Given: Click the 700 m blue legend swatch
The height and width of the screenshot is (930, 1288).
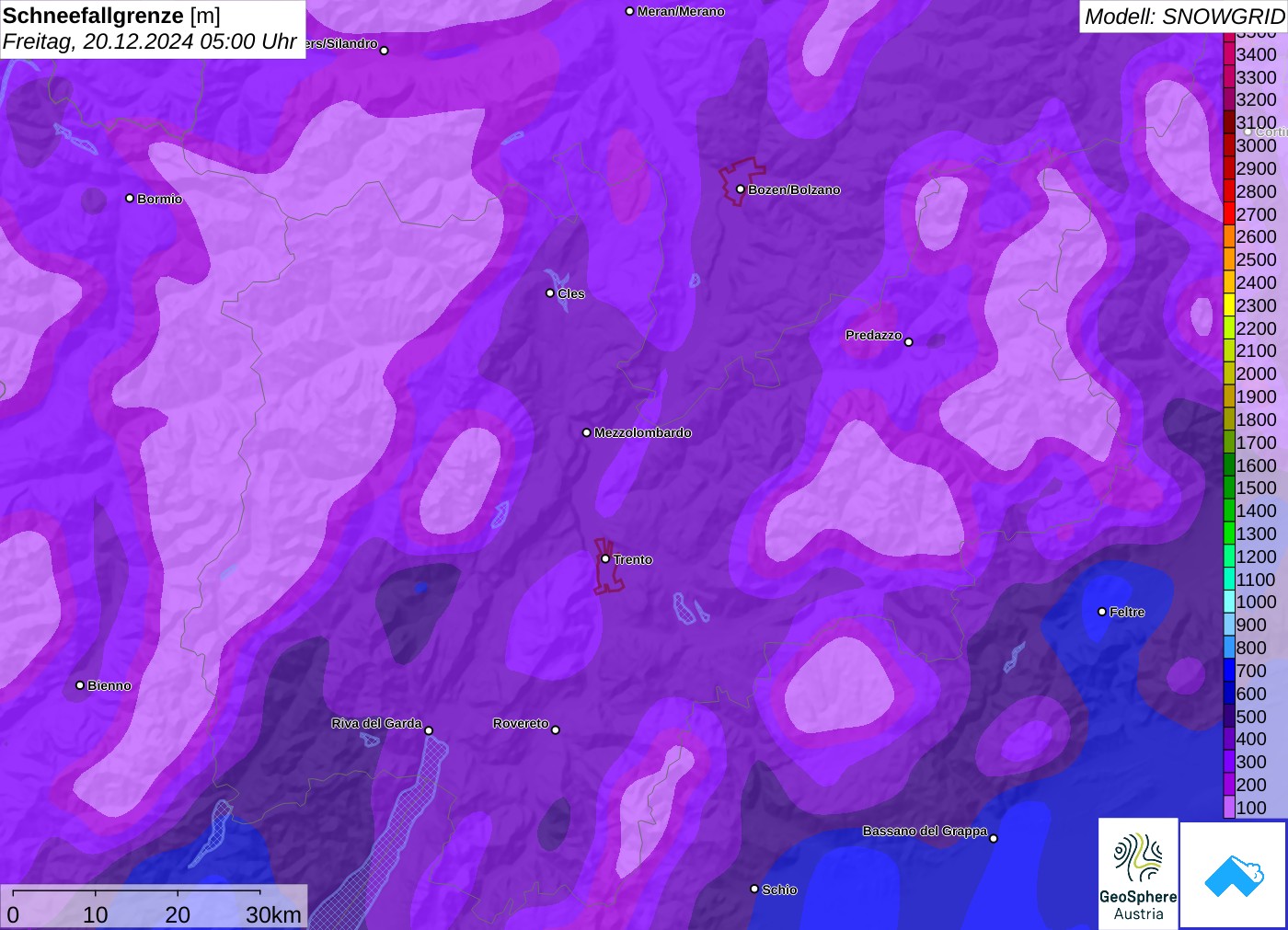Looking at the screenshot, I should point(1228,671).
